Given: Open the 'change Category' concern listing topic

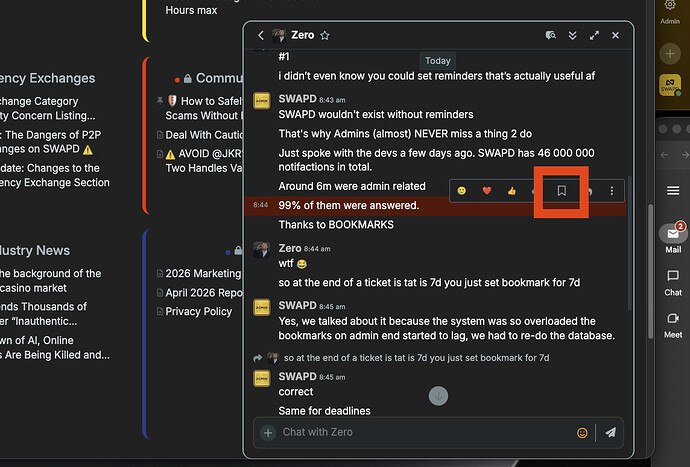Looking at the screenshot, I should pos(48,108).
